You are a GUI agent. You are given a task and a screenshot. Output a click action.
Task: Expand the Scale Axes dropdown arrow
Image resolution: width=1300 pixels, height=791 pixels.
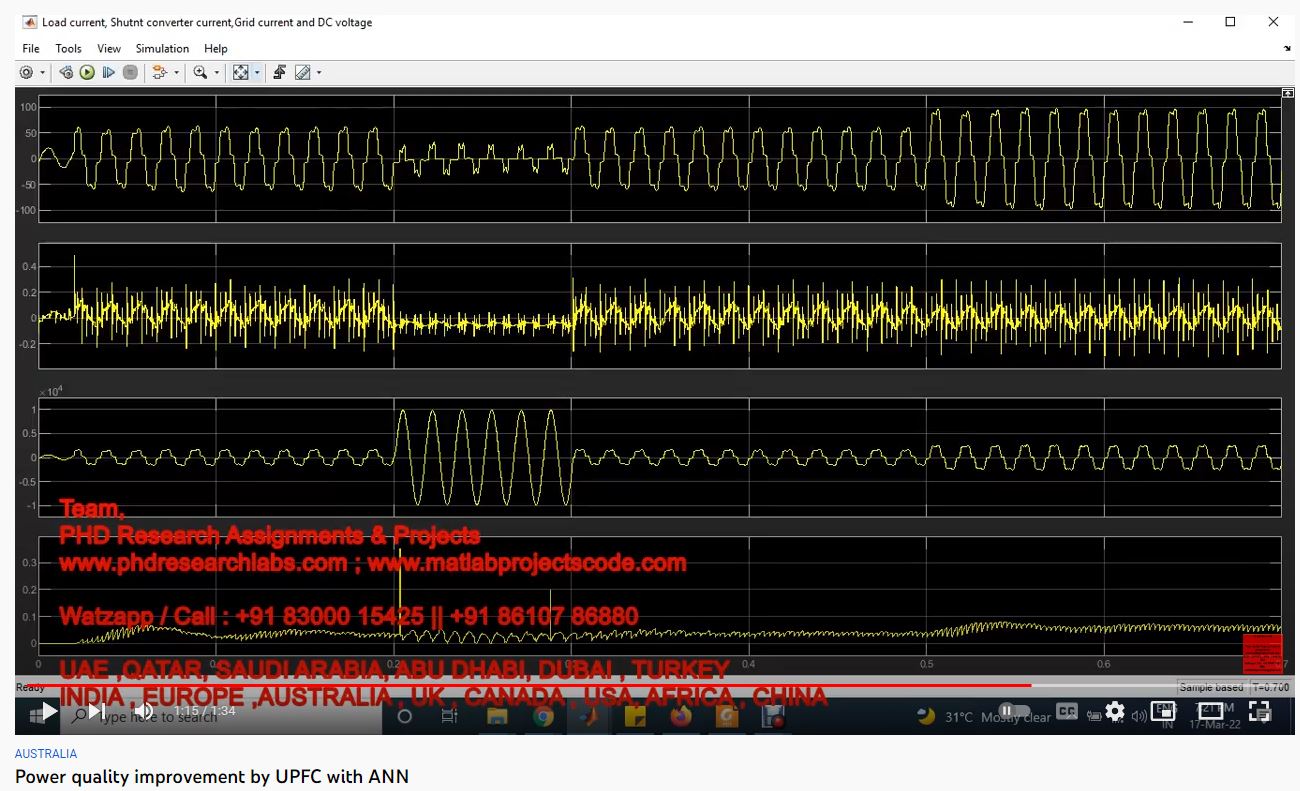[x=257, y=73]
